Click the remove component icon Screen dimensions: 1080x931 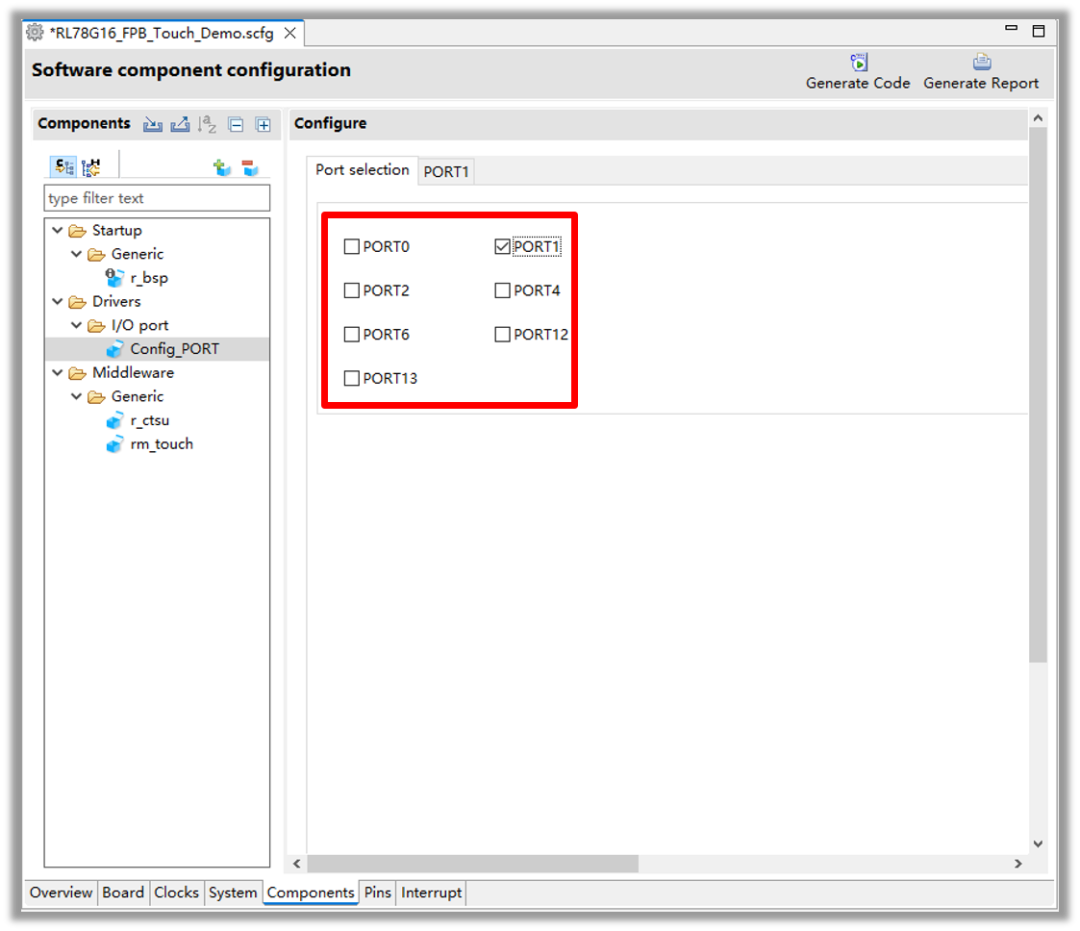[250, 168]
